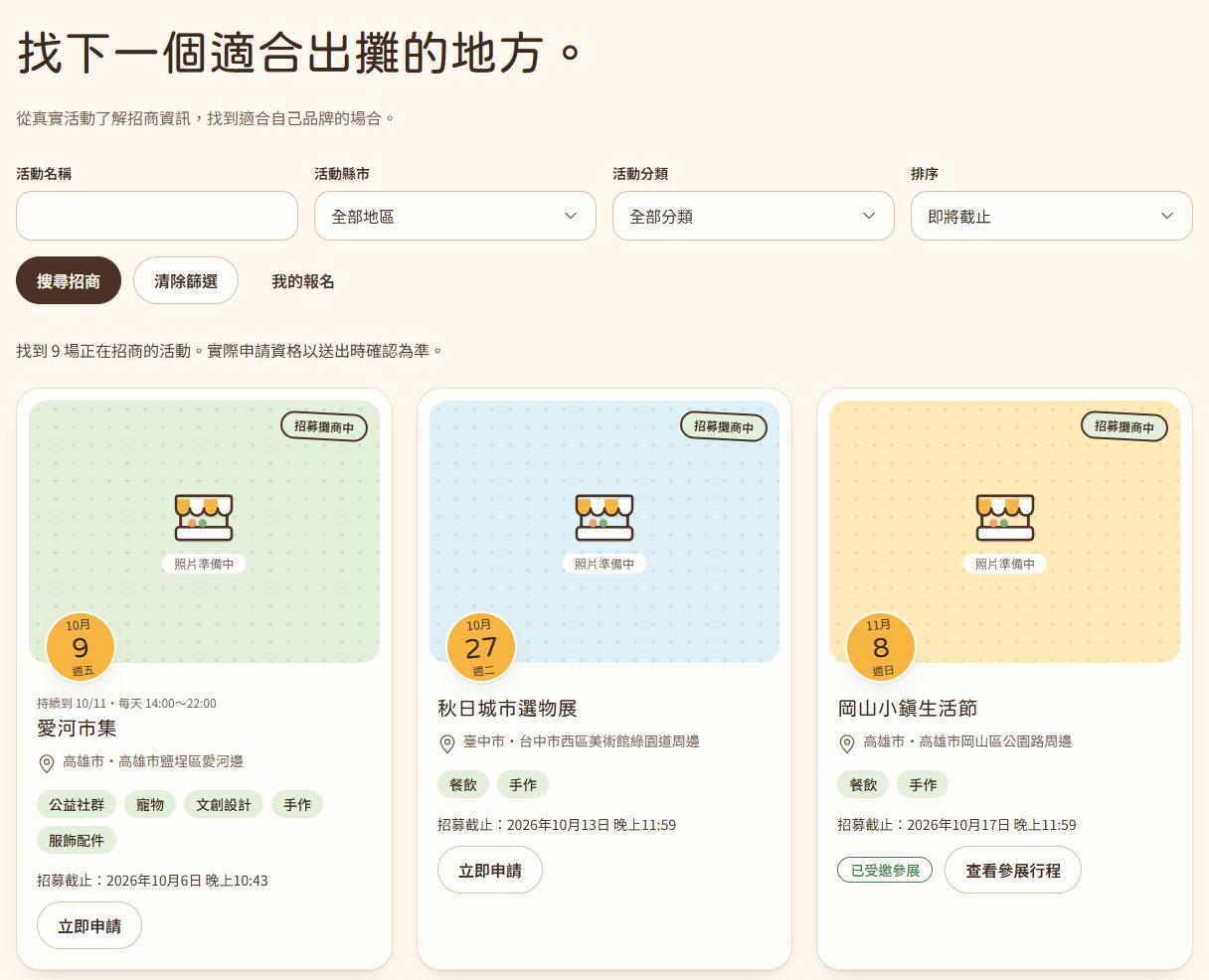Click the green 愛河市集 cover image
The height and width of the screenshot is (980, 1209).
(x=204, y=532)
